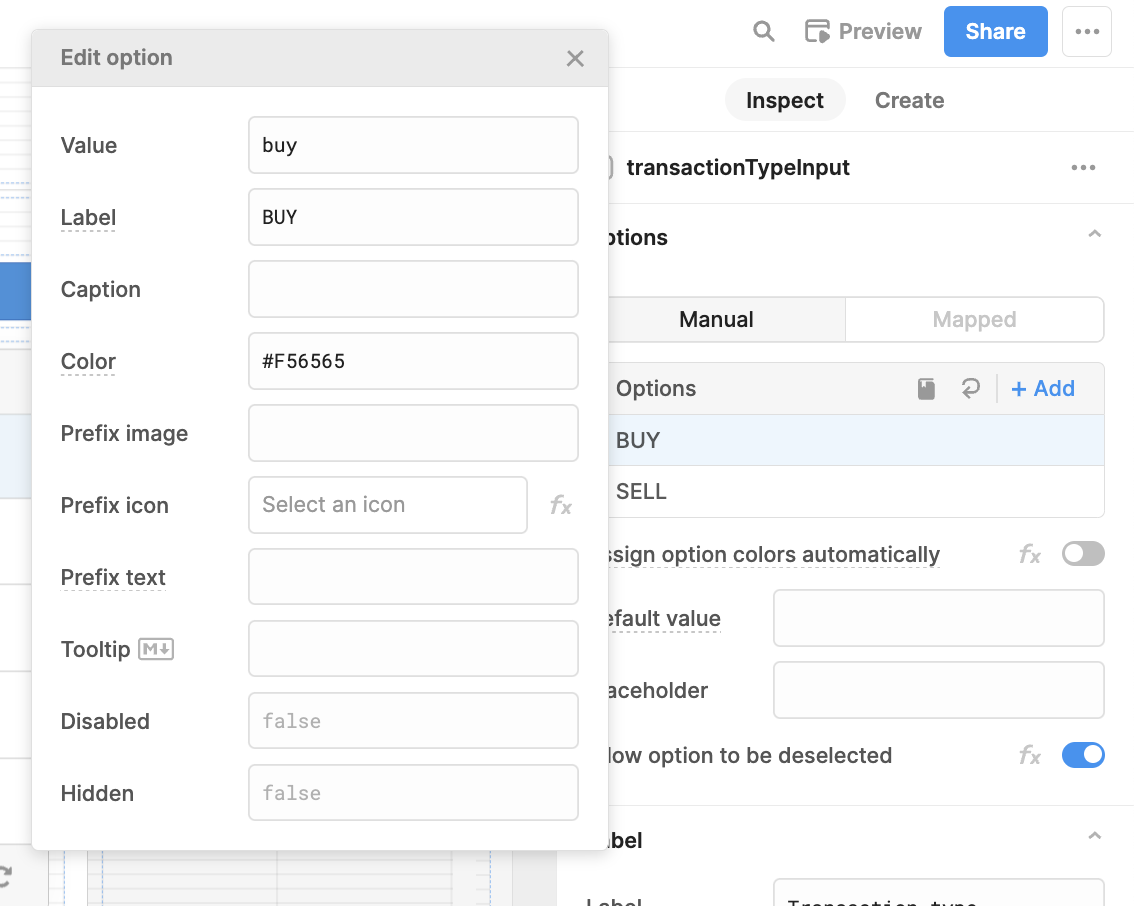
Task: Click fx icon for allow option deselected
Action: click(x=1030, y=756)
